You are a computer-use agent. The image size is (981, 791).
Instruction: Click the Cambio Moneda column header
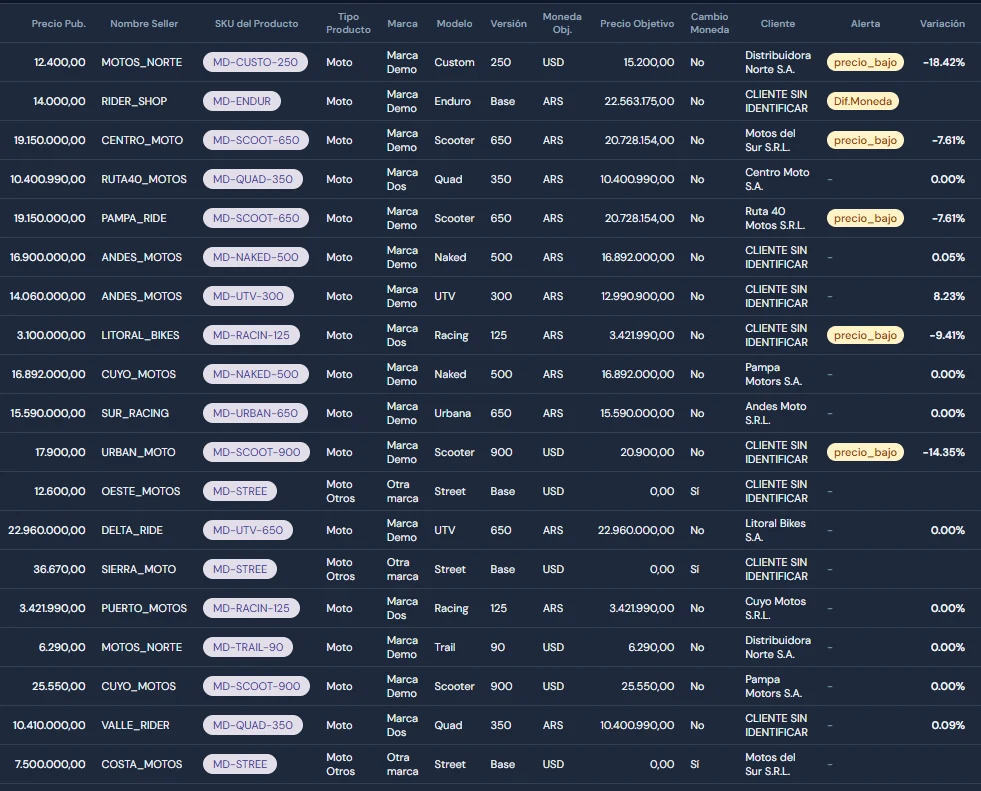(709, 23)
